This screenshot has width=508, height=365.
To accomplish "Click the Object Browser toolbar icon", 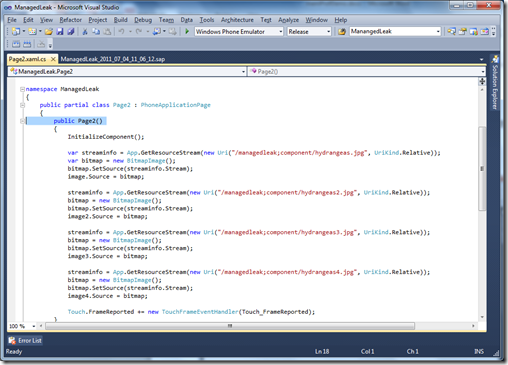I will tap(473, 31).
